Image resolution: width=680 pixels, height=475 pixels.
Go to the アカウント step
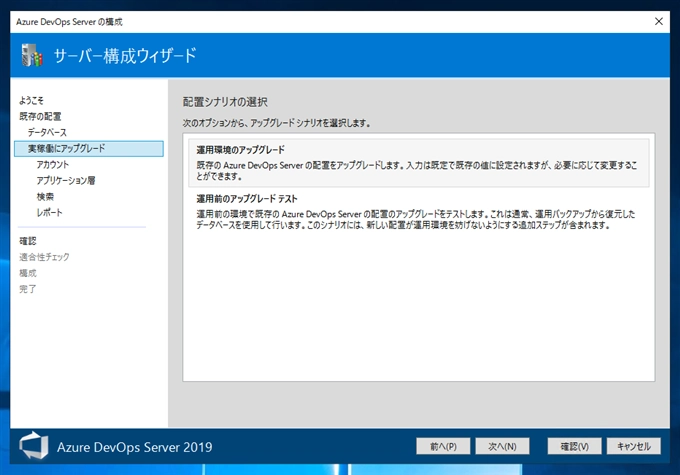52,164
